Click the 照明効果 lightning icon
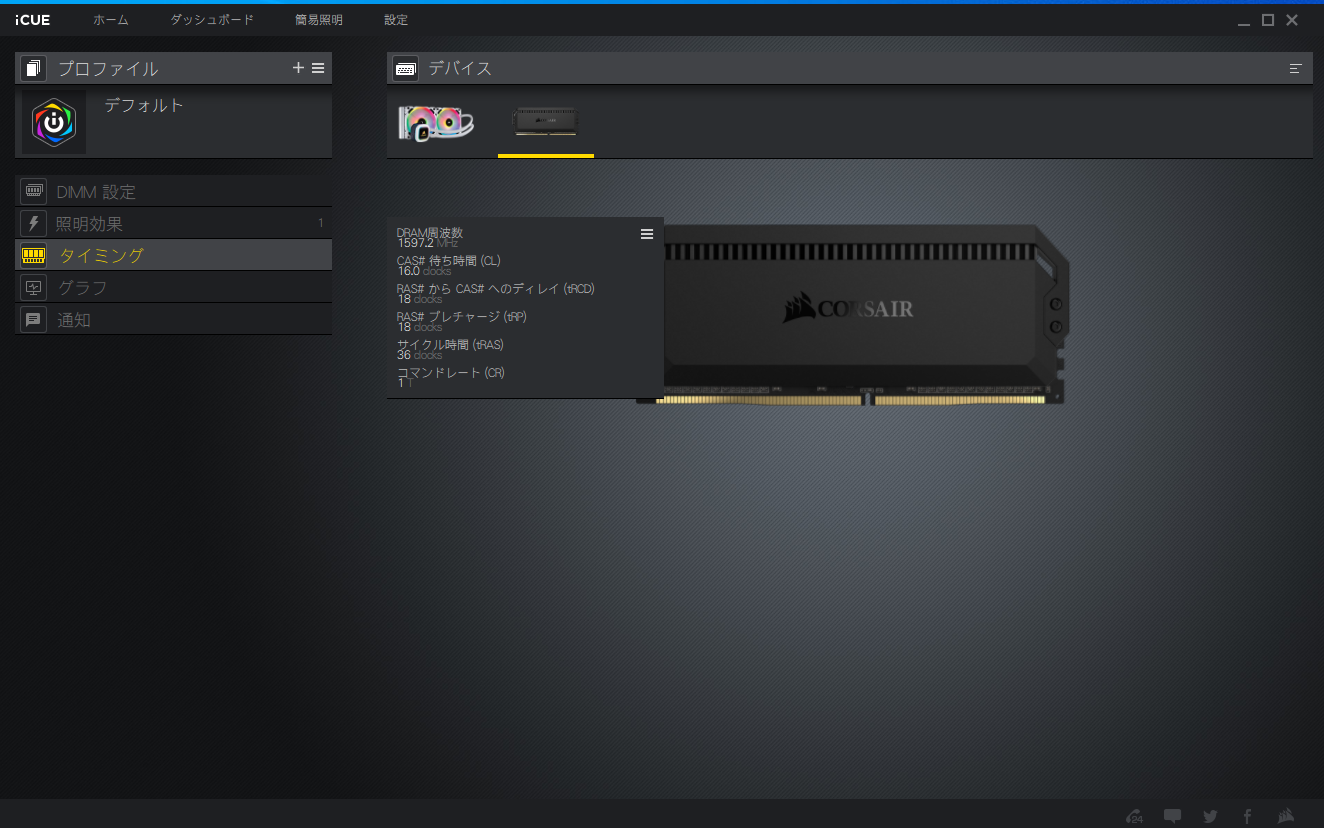 (x=33, y=223)
